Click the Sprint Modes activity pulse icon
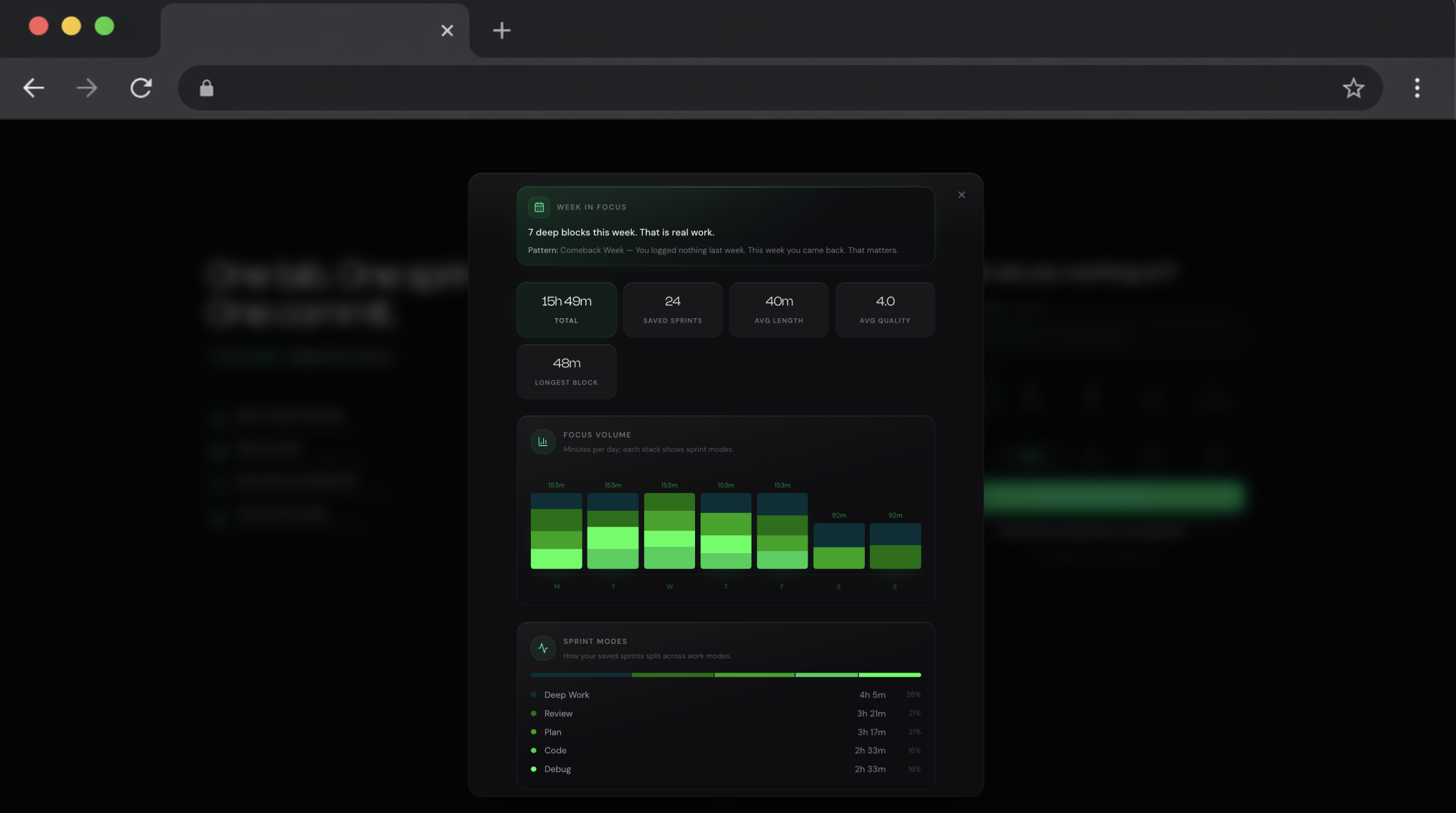 543,648
